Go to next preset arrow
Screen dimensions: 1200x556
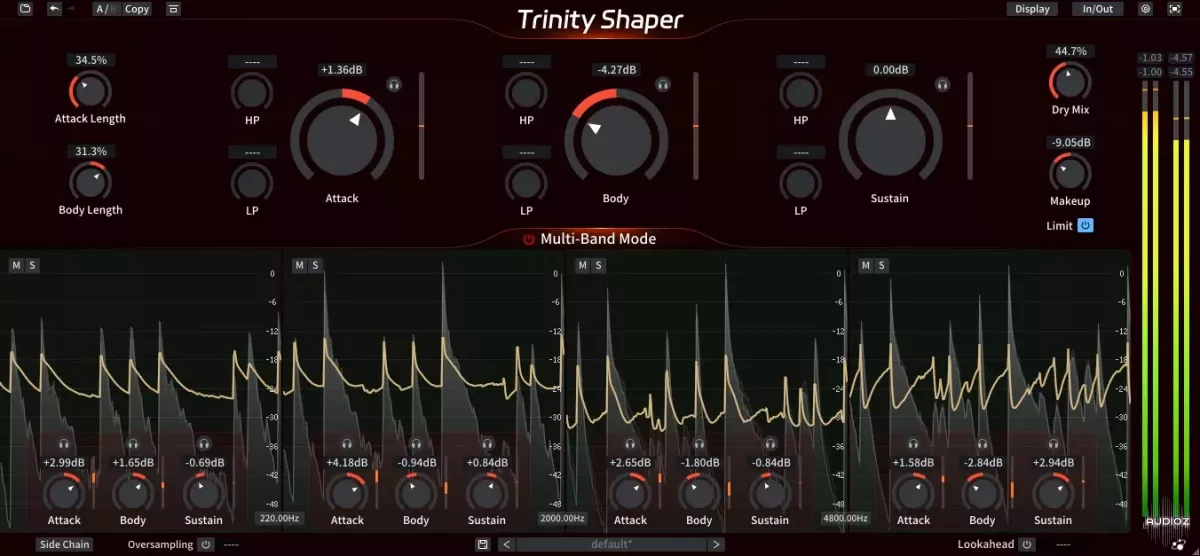click(x=716, y=545)
